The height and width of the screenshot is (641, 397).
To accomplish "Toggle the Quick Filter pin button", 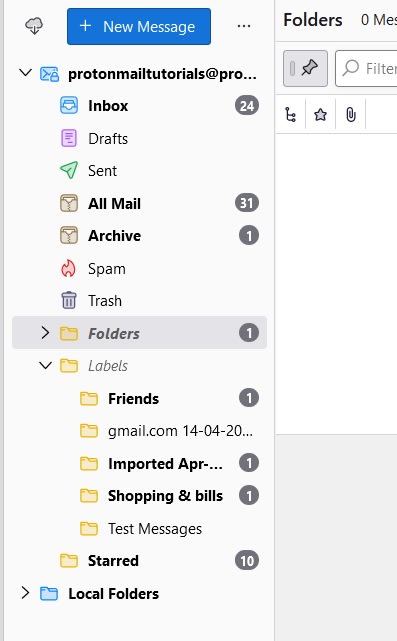I will point(305,68).
